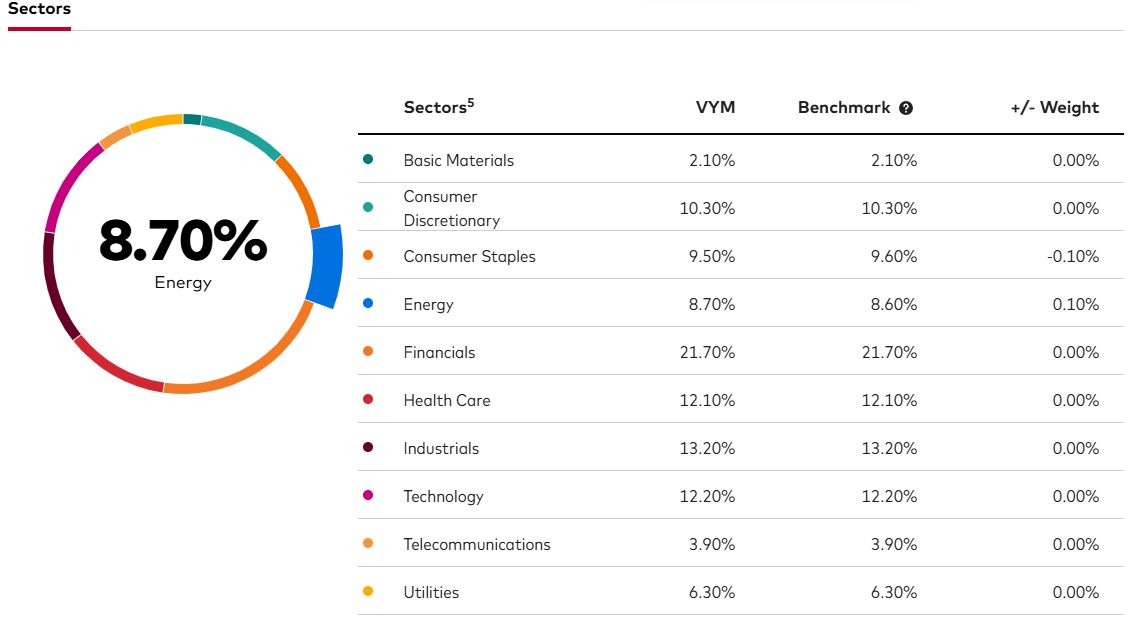Click the magenta Technology donut segment

click(x=68, y=185)
